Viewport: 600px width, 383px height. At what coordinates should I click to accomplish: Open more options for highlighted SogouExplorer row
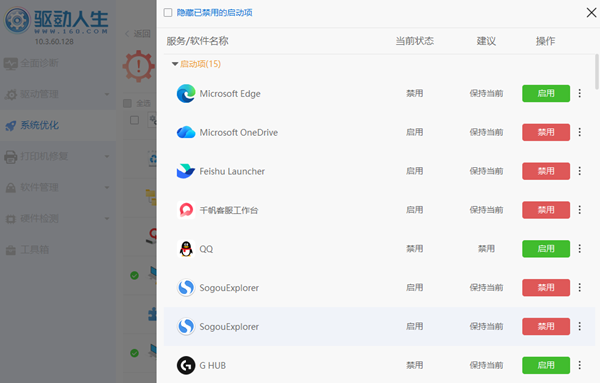coord(580,326)
